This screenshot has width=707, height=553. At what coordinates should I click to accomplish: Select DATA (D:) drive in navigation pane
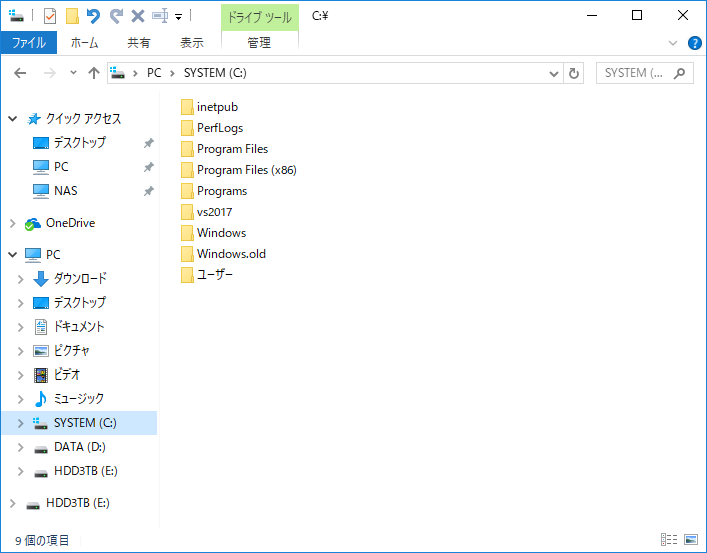tap(79, 447)
